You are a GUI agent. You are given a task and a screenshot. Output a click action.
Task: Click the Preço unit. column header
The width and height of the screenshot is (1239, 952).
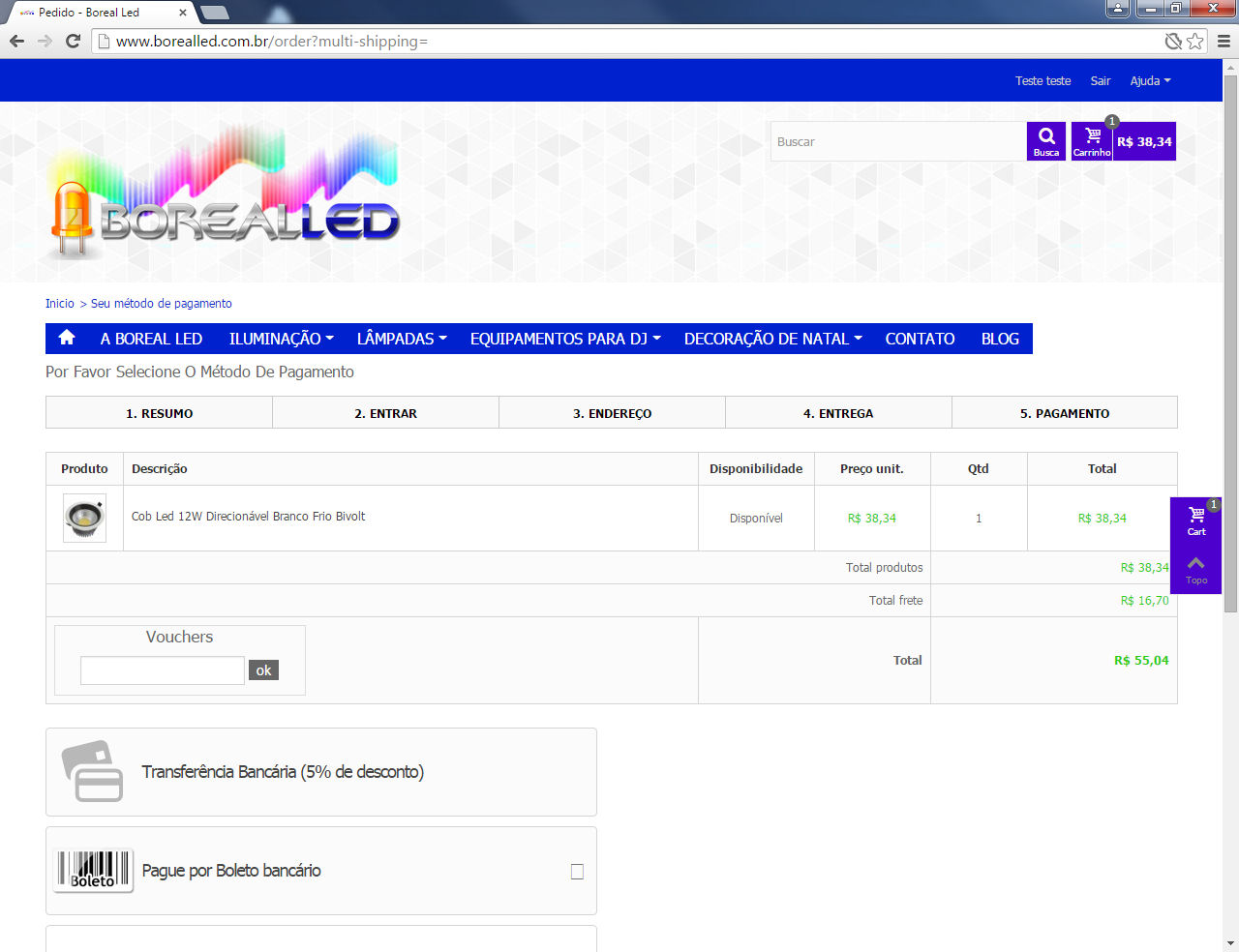872,468
